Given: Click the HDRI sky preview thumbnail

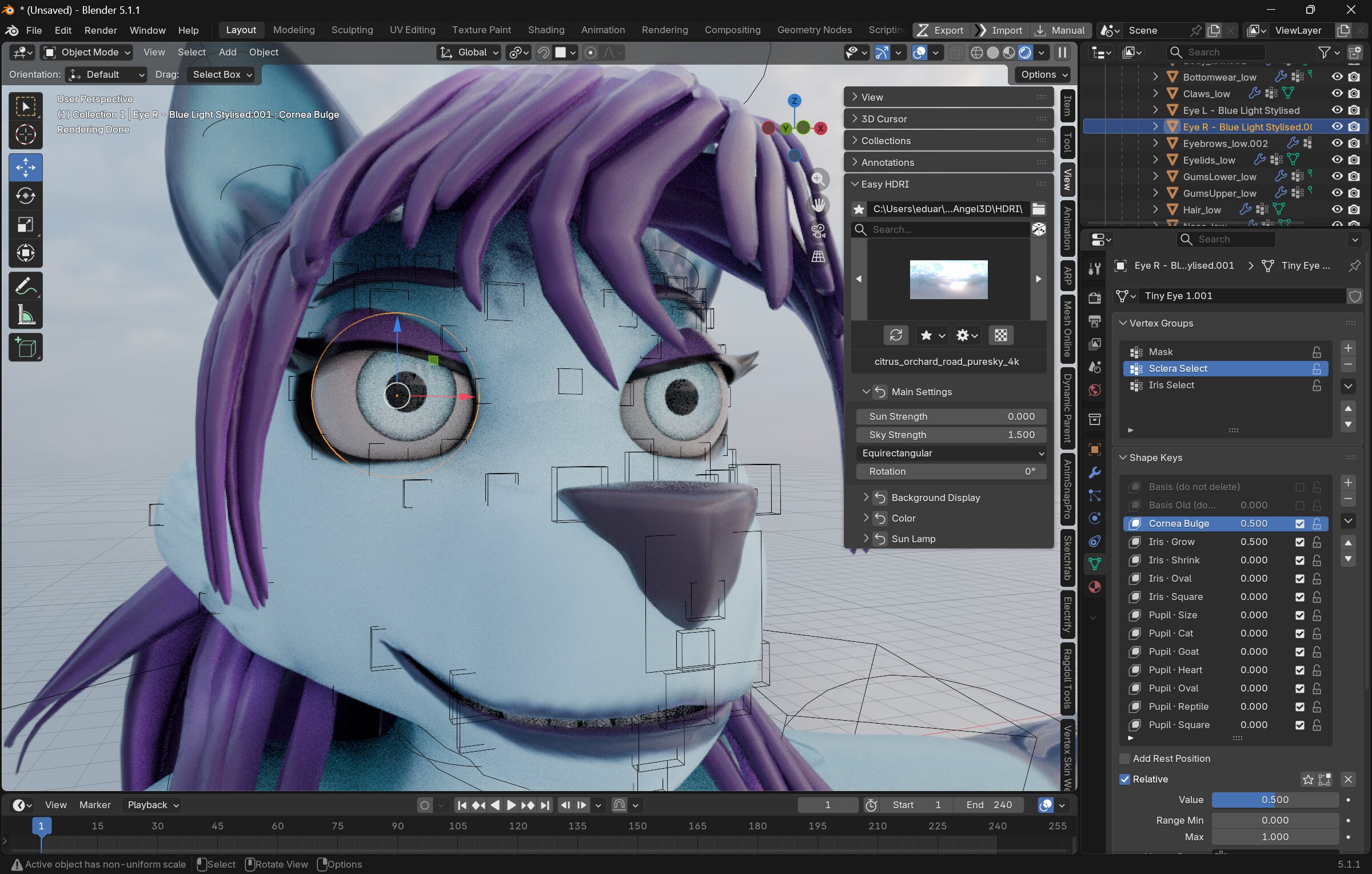Looking at the screenshot, I should 948,280.
